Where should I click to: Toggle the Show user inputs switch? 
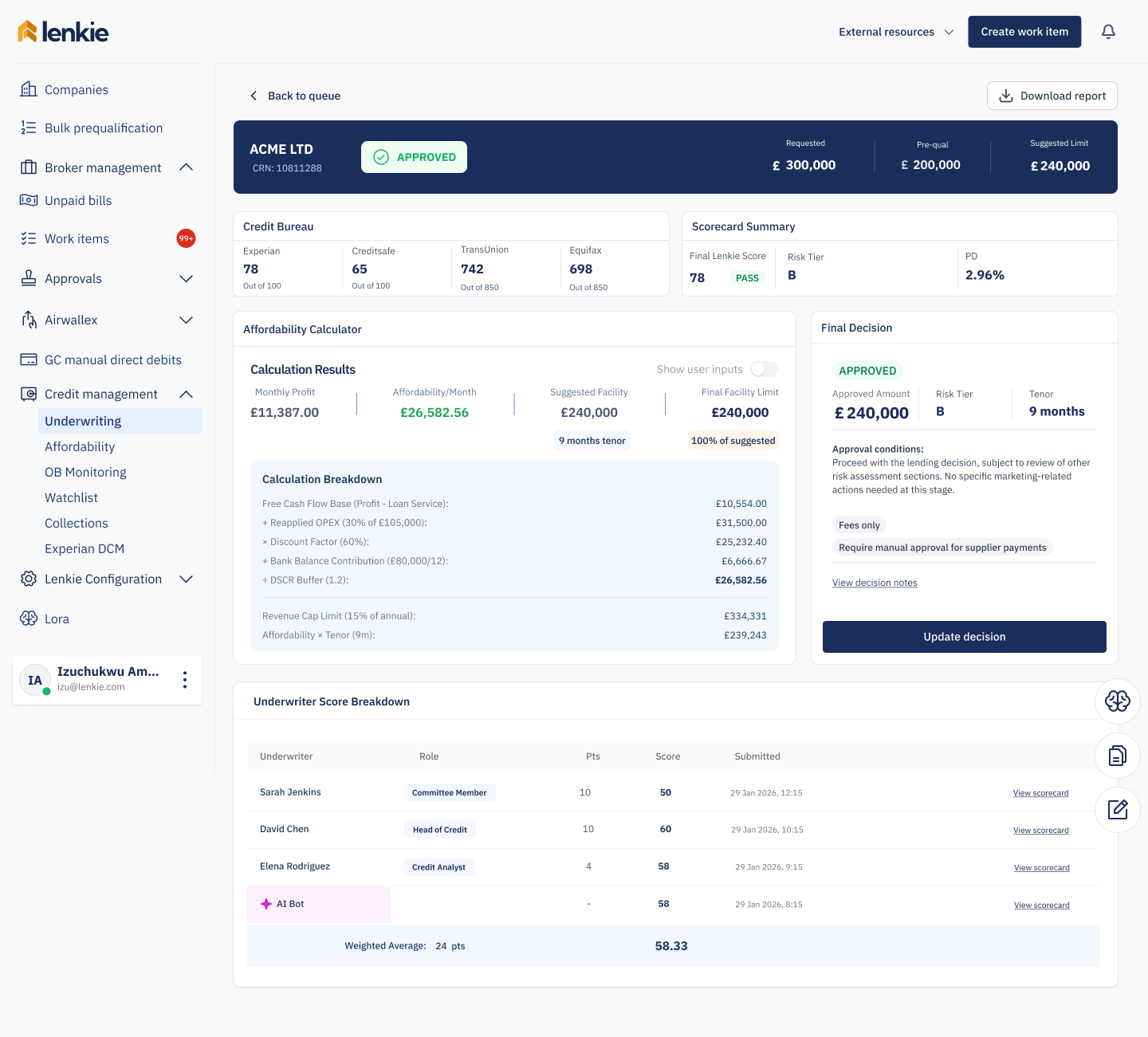pos(765,369)
